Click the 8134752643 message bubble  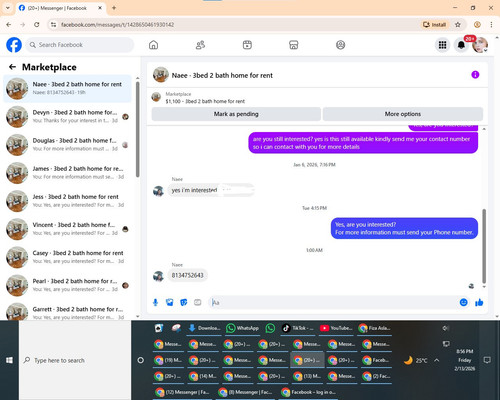coord(187,275)
